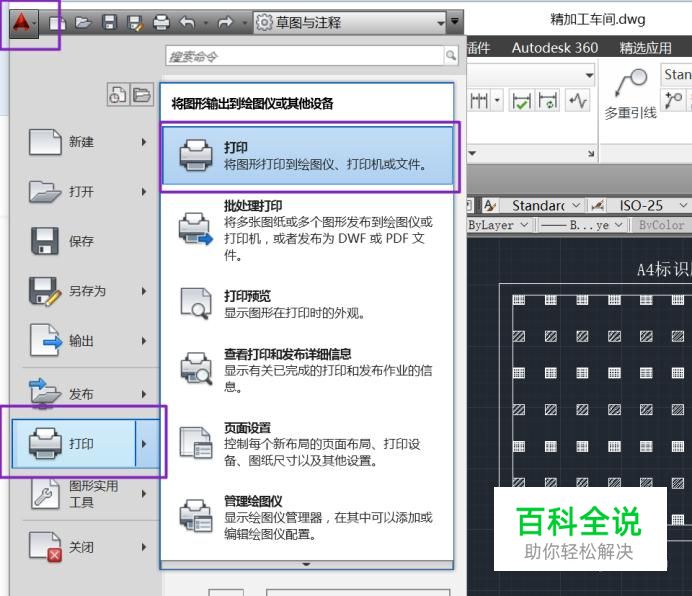Click the text style icon beside Standard
Viewport: 692px width, 596px height.
(x=490, y=205)
